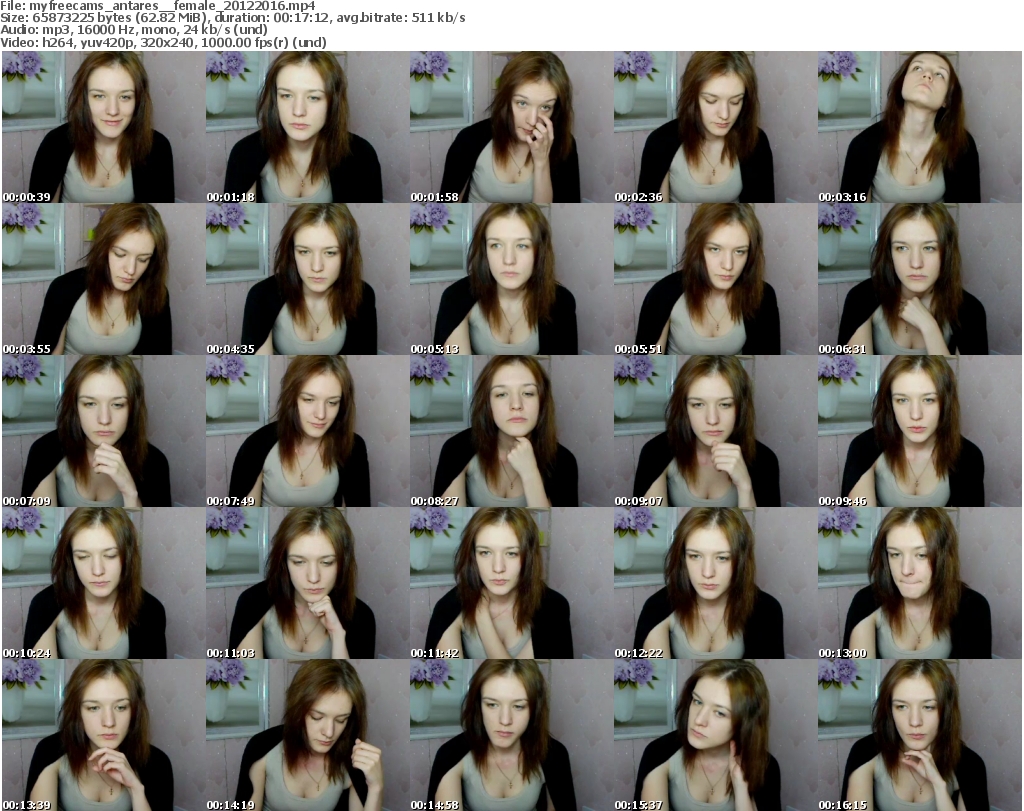Click the 00:02:36 timestamp label
Image resolution: width=1024 pixels, height=811 pixels.
[635, 197]
